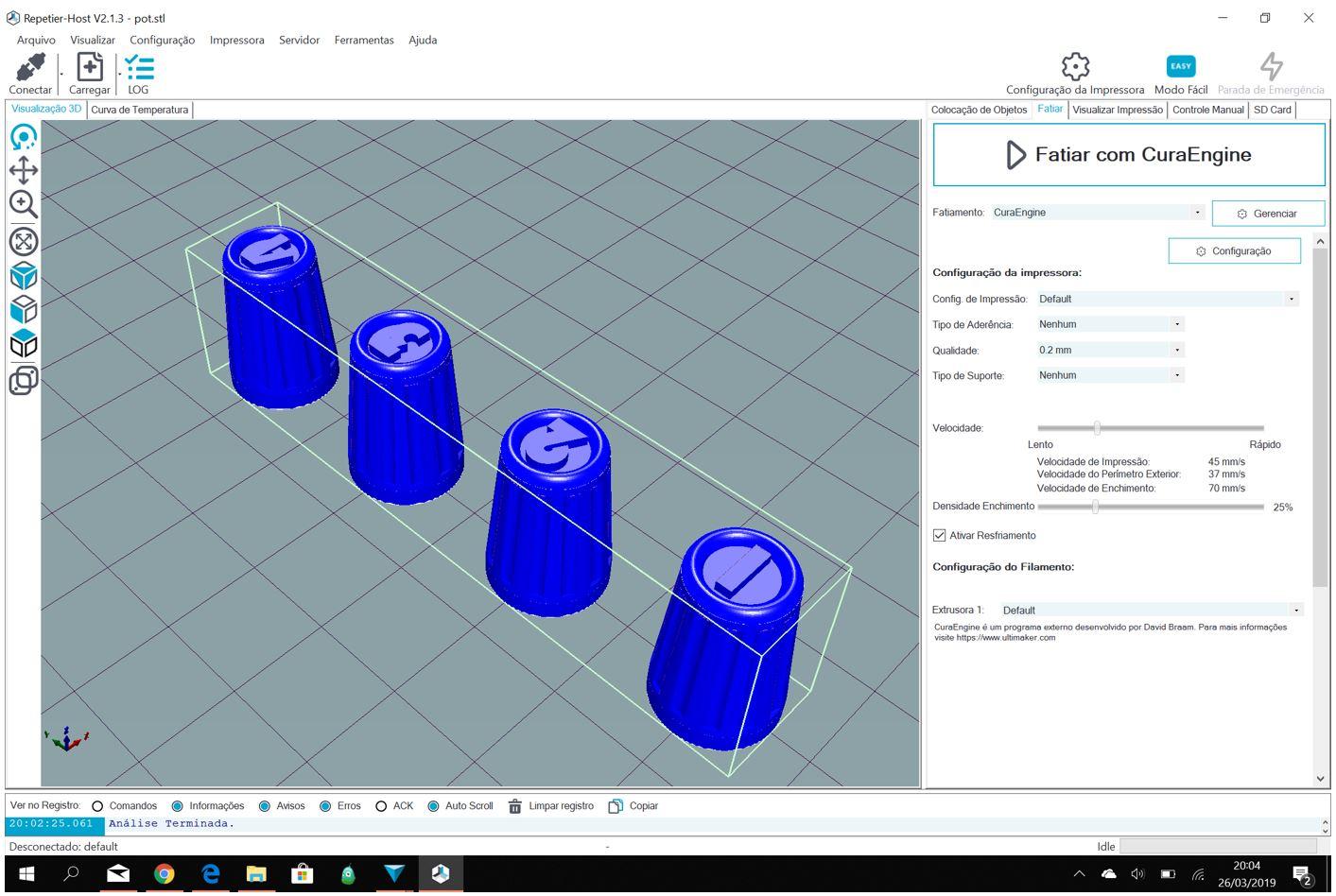Open Microsoft Store from taskbar
The height and width of the screenshot is (896, 1336).
302,874
